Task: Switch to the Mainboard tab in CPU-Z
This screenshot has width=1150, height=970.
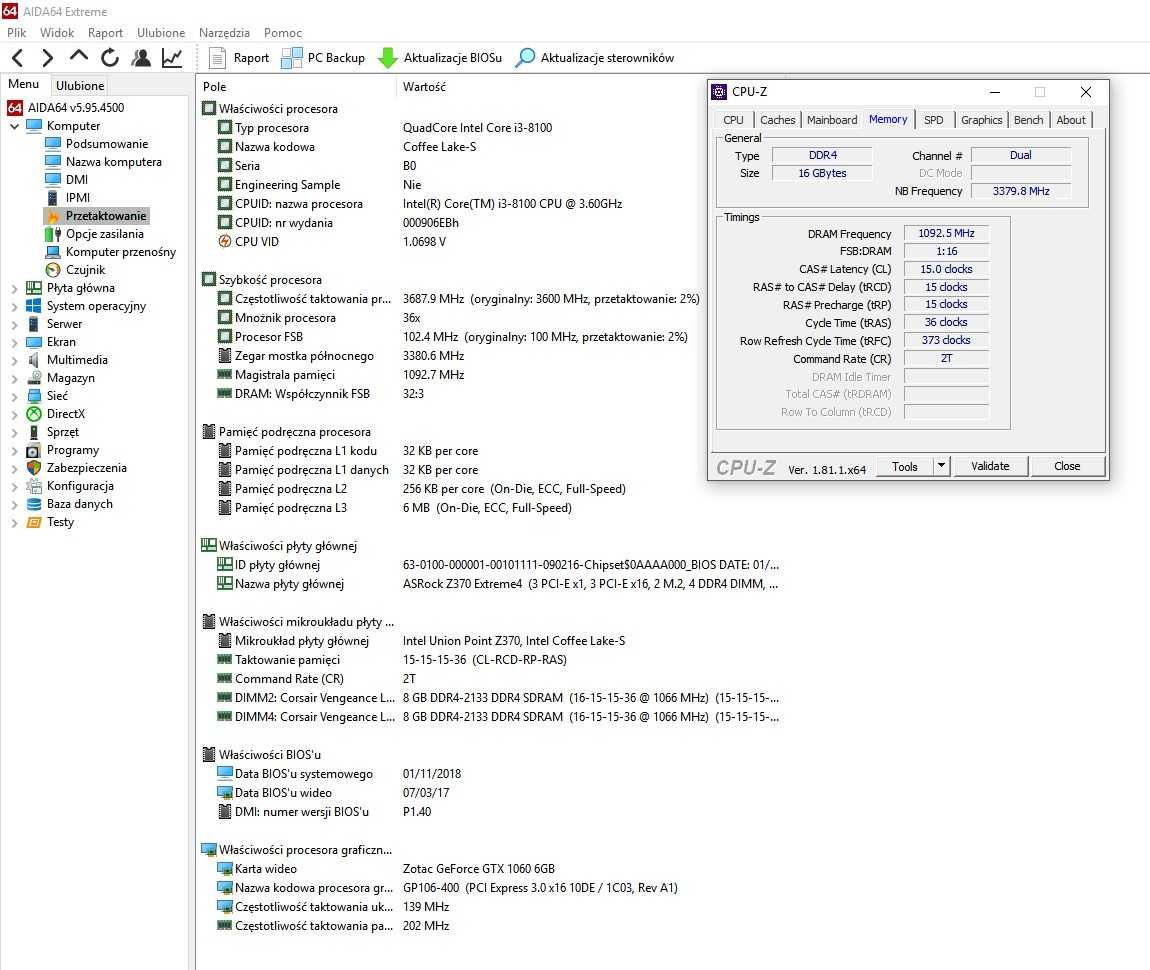Action: tap(832, 120)
